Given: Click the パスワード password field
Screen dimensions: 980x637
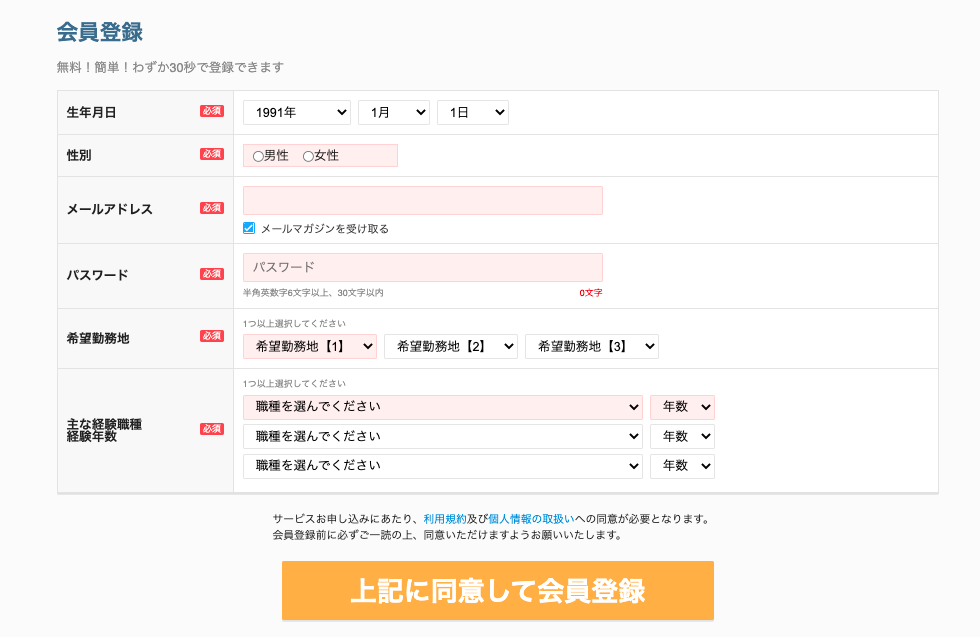Looking at the screenshot, I should 422,267.
